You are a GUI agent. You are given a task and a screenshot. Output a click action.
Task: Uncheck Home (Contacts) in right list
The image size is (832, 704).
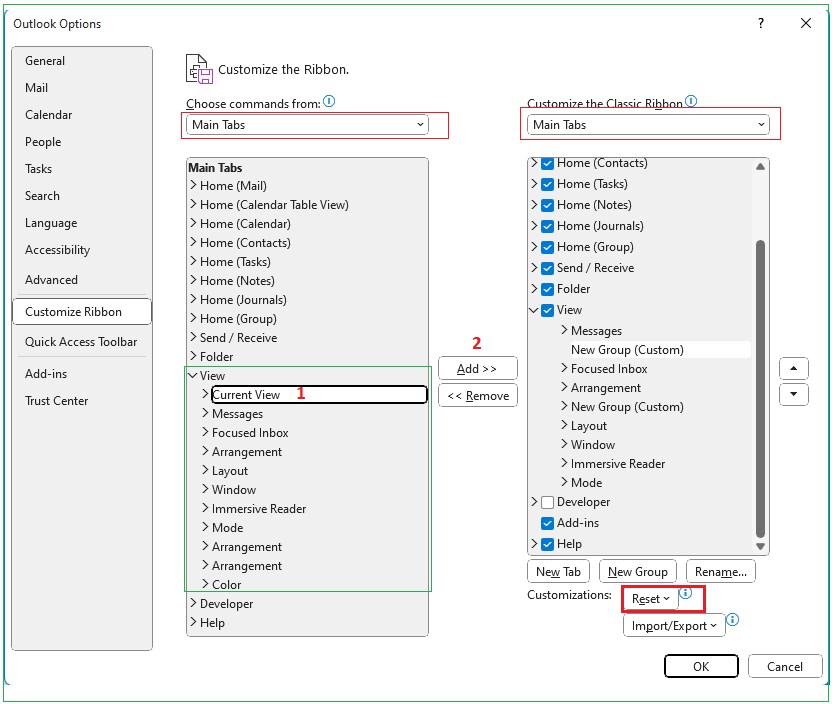[548, 163]
